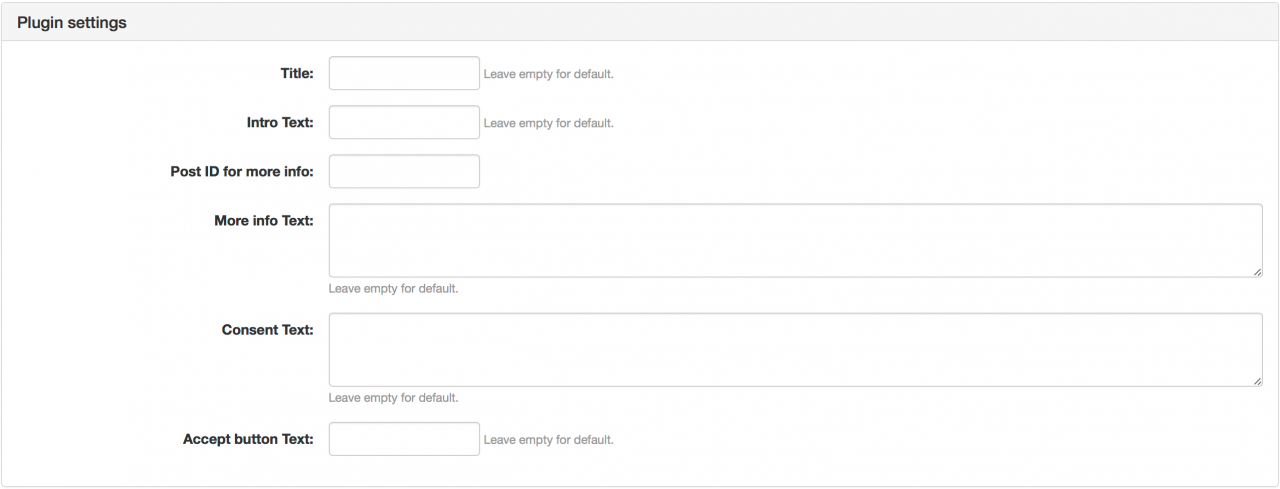Image resolution: width=1280 pixels, height=489 pixels.
Task: Click the Title input field
Action: pyautogui.click(x=404, y=73)
